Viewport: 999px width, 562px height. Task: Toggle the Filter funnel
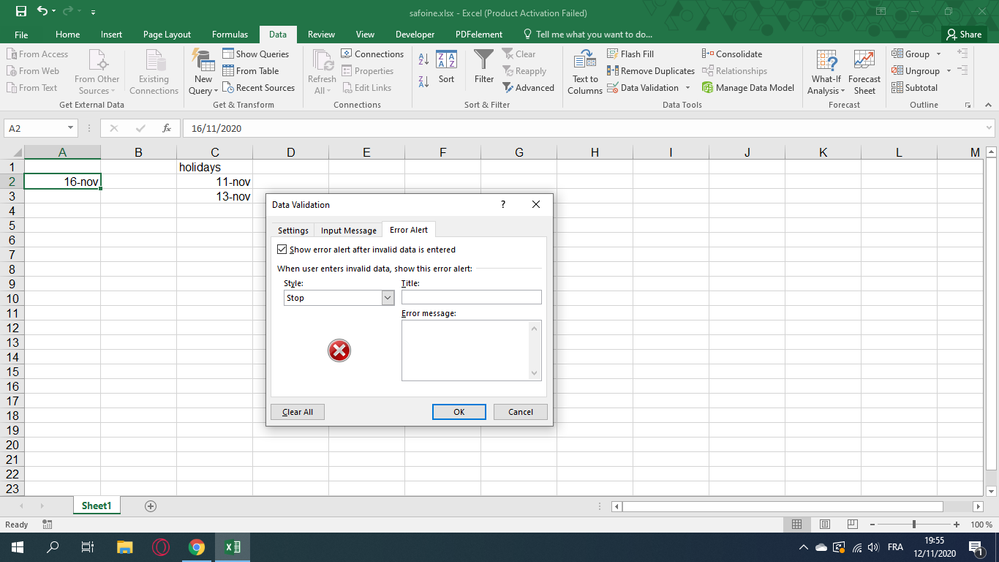[484, 67]
